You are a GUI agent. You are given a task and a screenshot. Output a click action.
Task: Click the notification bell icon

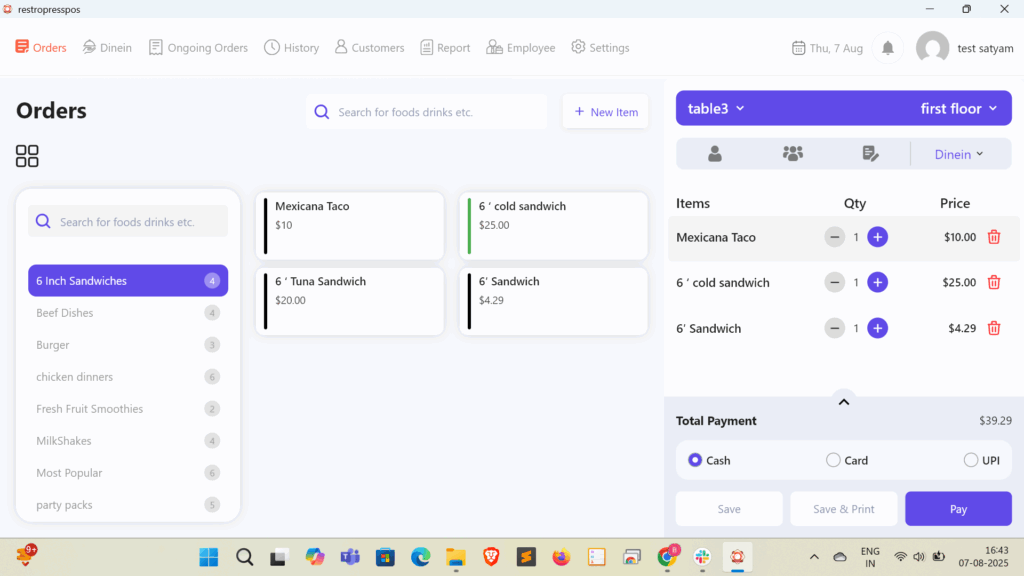tap(887, 48)
